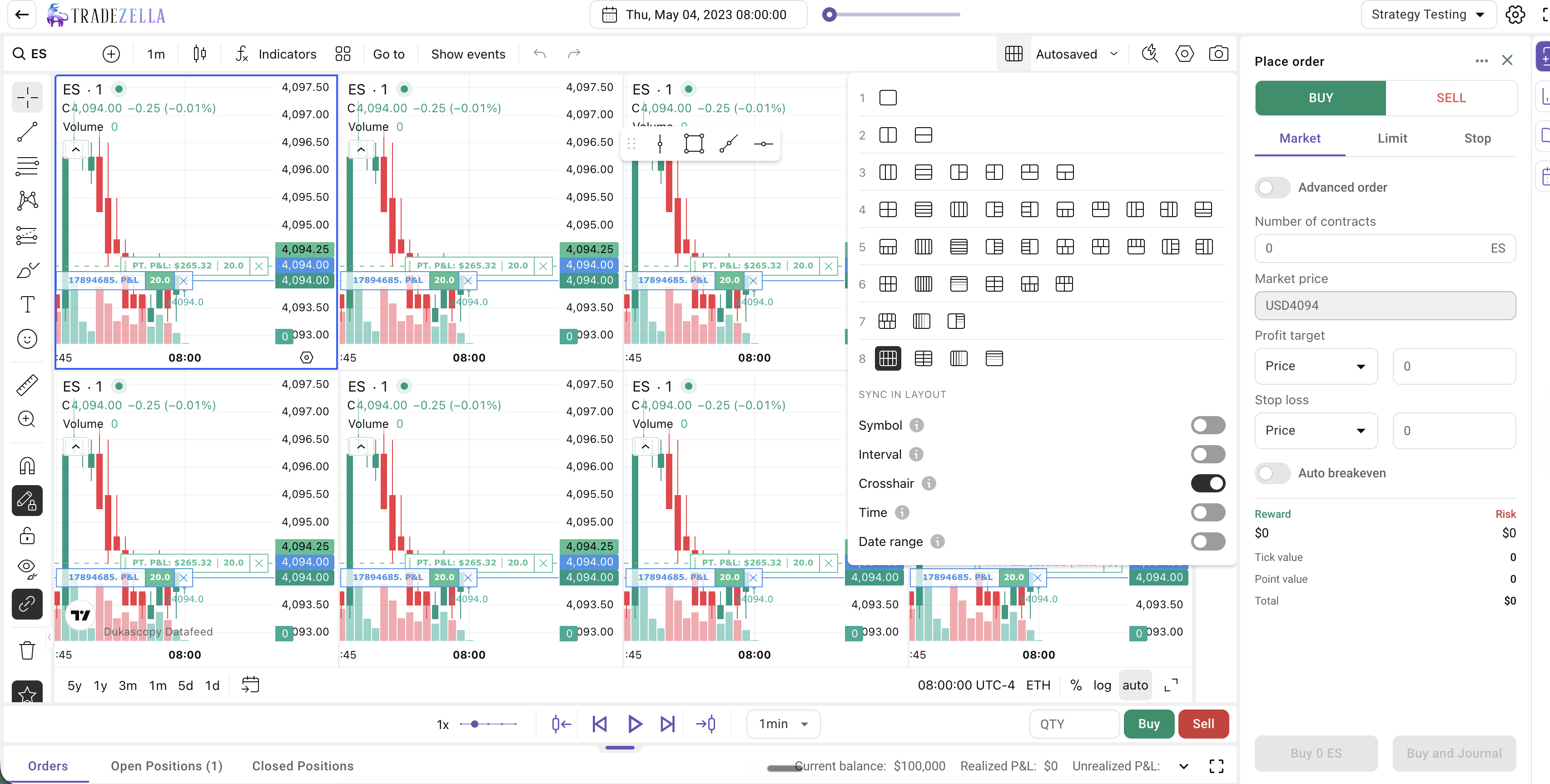The image size is (1550, 784).
Task: Adjust the replay timeline slider handle
Action: pyautogui.click(x=830, y=15)
